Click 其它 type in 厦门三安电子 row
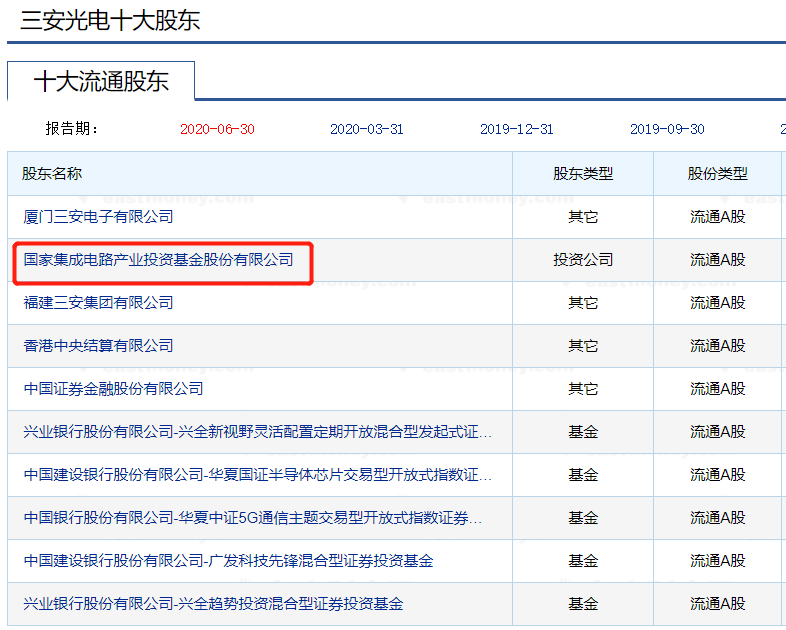This screenshot has width=786, height=630. (583, 217)
